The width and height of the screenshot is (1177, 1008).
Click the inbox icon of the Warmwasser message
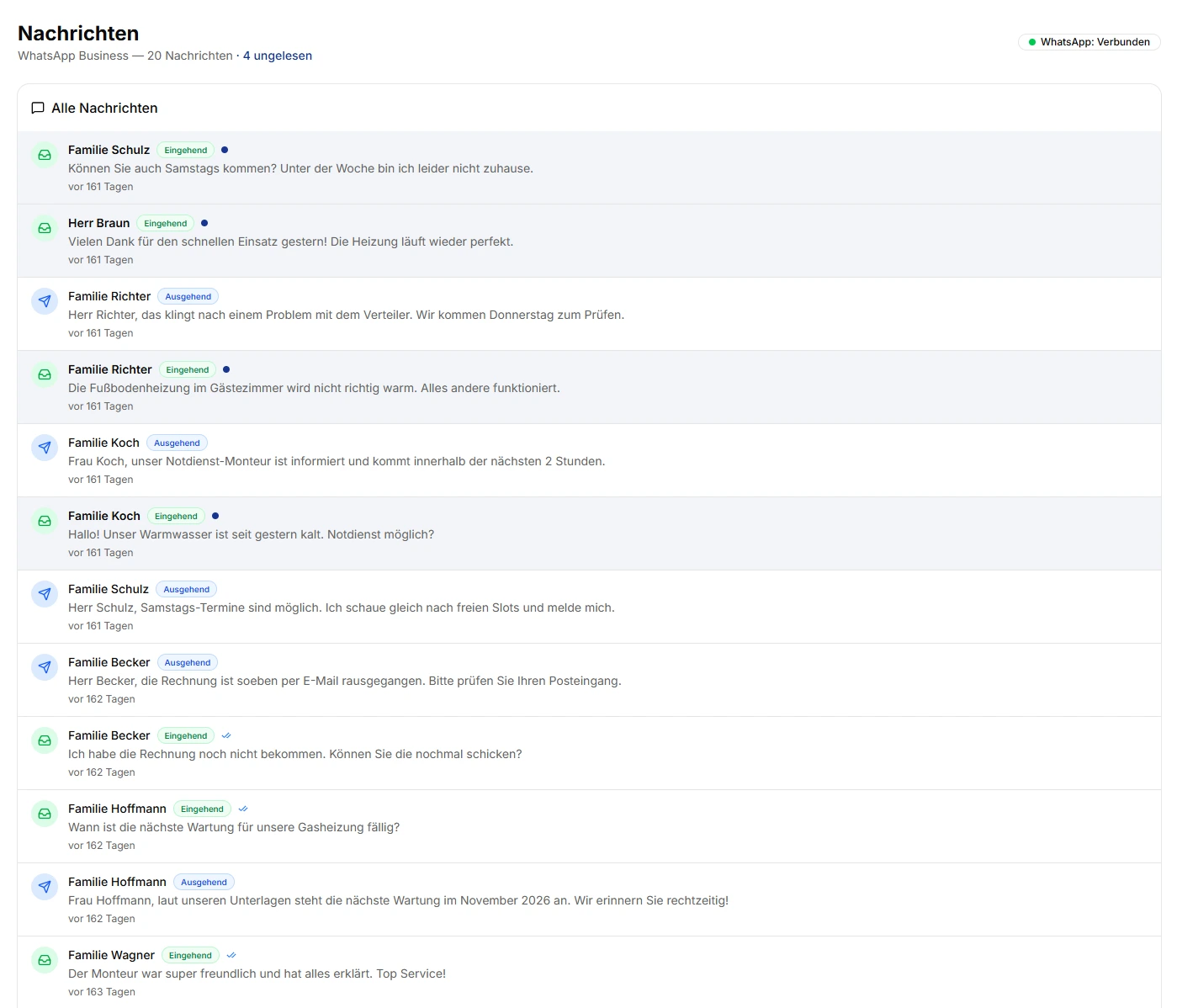click(45, 521)
